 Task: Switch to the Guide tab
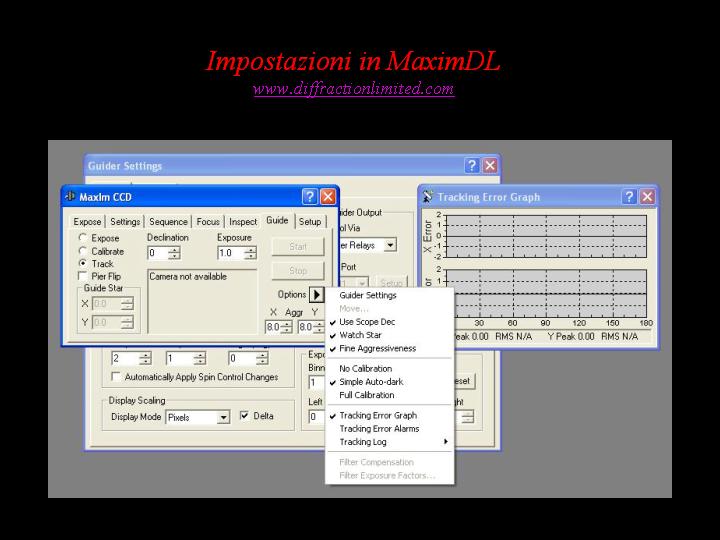click(x=277, y=220)
